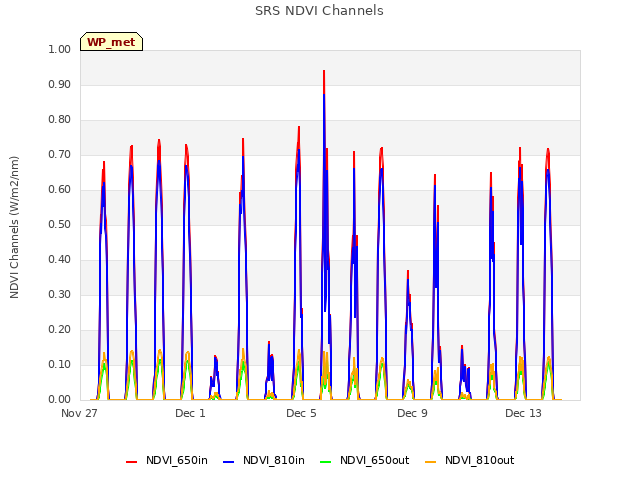The height and width of the screenshot is (480, 640).
Task: Click the SRS NDVI Channels chart title
Action: 319,11
